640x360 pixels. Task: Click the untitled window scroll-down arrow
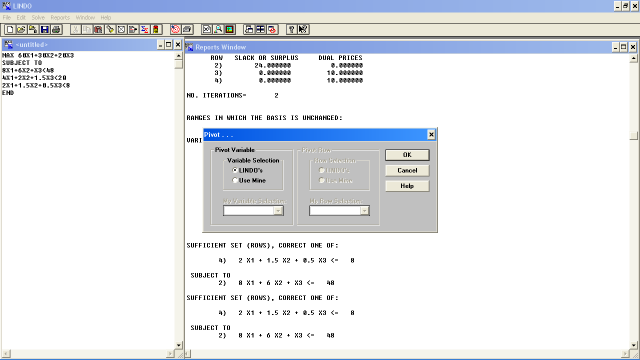[179, 345]
